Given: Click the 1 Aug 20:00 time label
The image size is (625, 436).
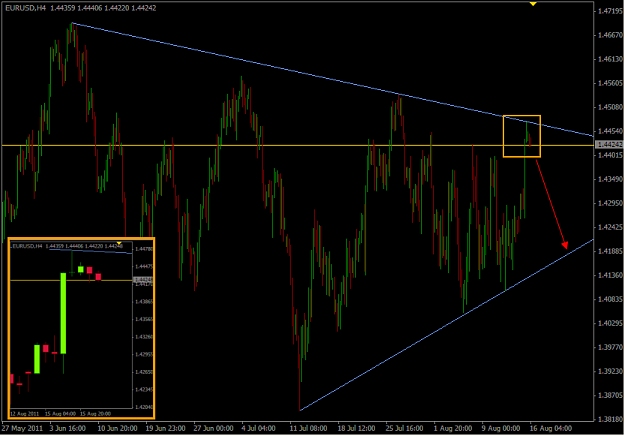Looking at the screenshot, I should pos(453,428).
